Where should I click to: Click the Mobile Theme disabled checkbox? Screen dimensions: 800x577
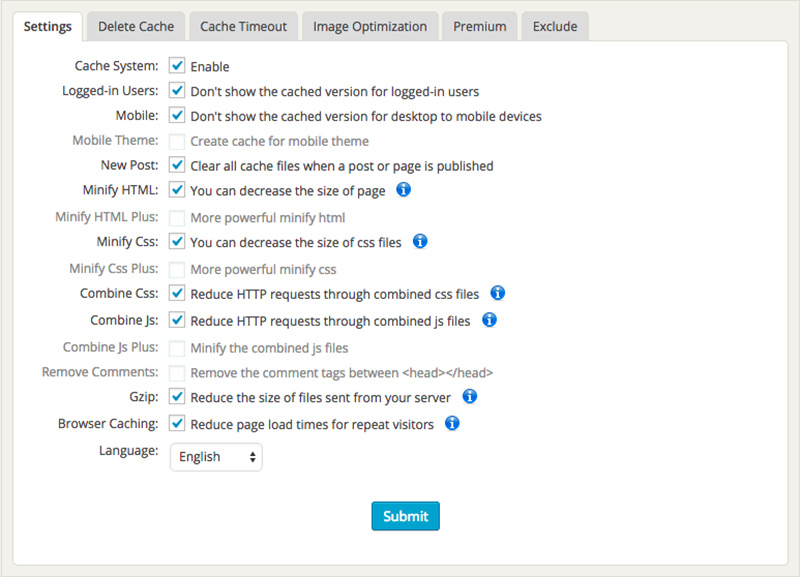tap(177, 141)
